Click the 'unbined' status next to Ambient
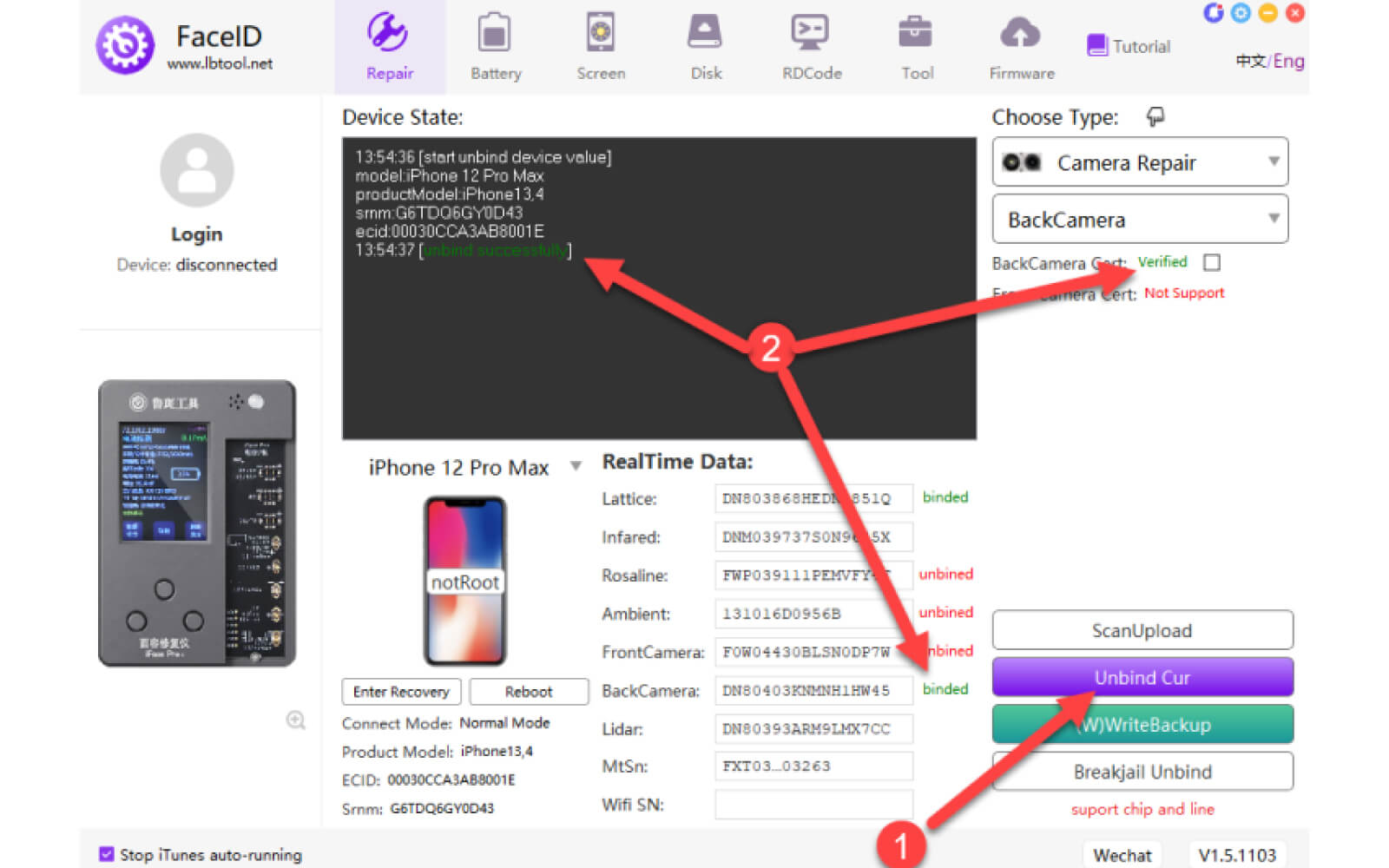This screenshot has width=1389, height=868. point(946,612)
